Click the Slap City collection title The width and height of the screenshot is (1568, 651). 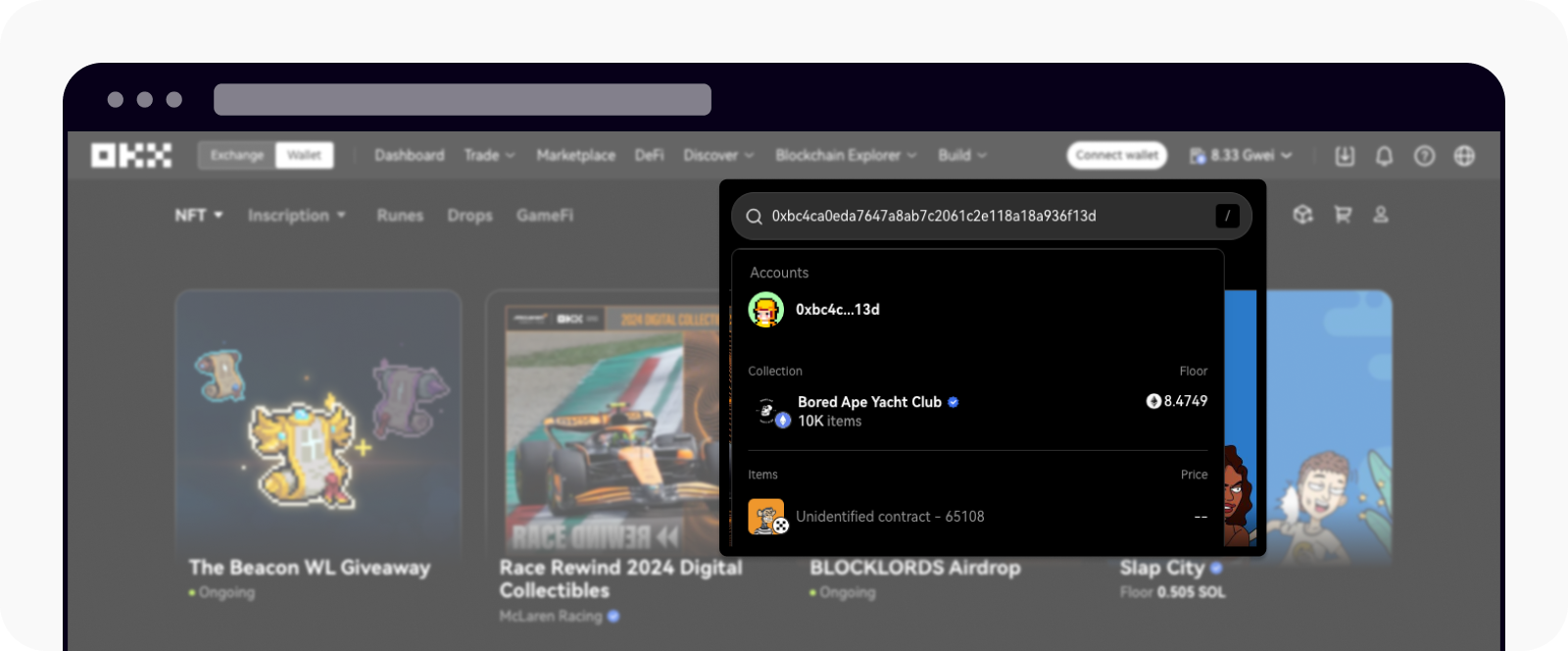coord(1162,568)
